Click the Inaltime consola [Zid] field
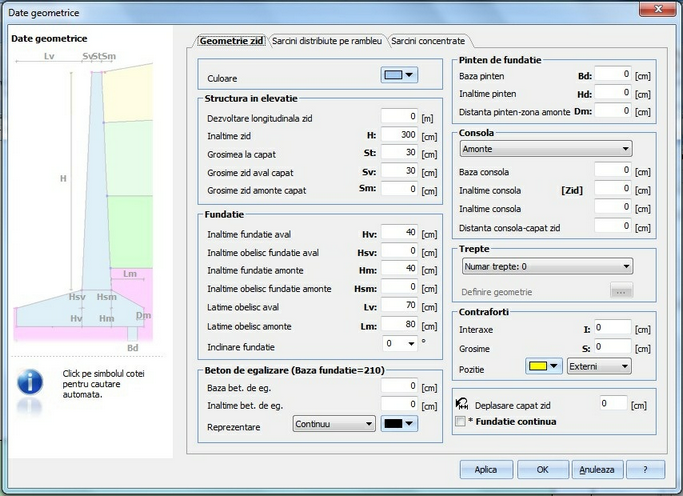This screenshot has width=683, height=496. pyautogui.click(x=613, y=189)
